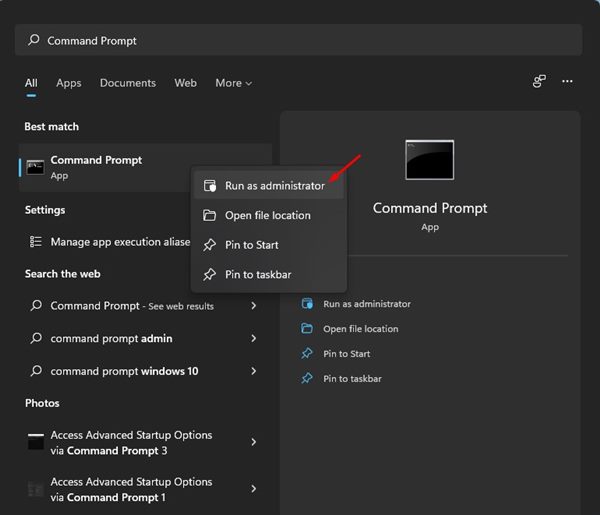The image size is (600, 515).
Task: Click the Command Prompt title in preview pane
Action: click(430, 208)
